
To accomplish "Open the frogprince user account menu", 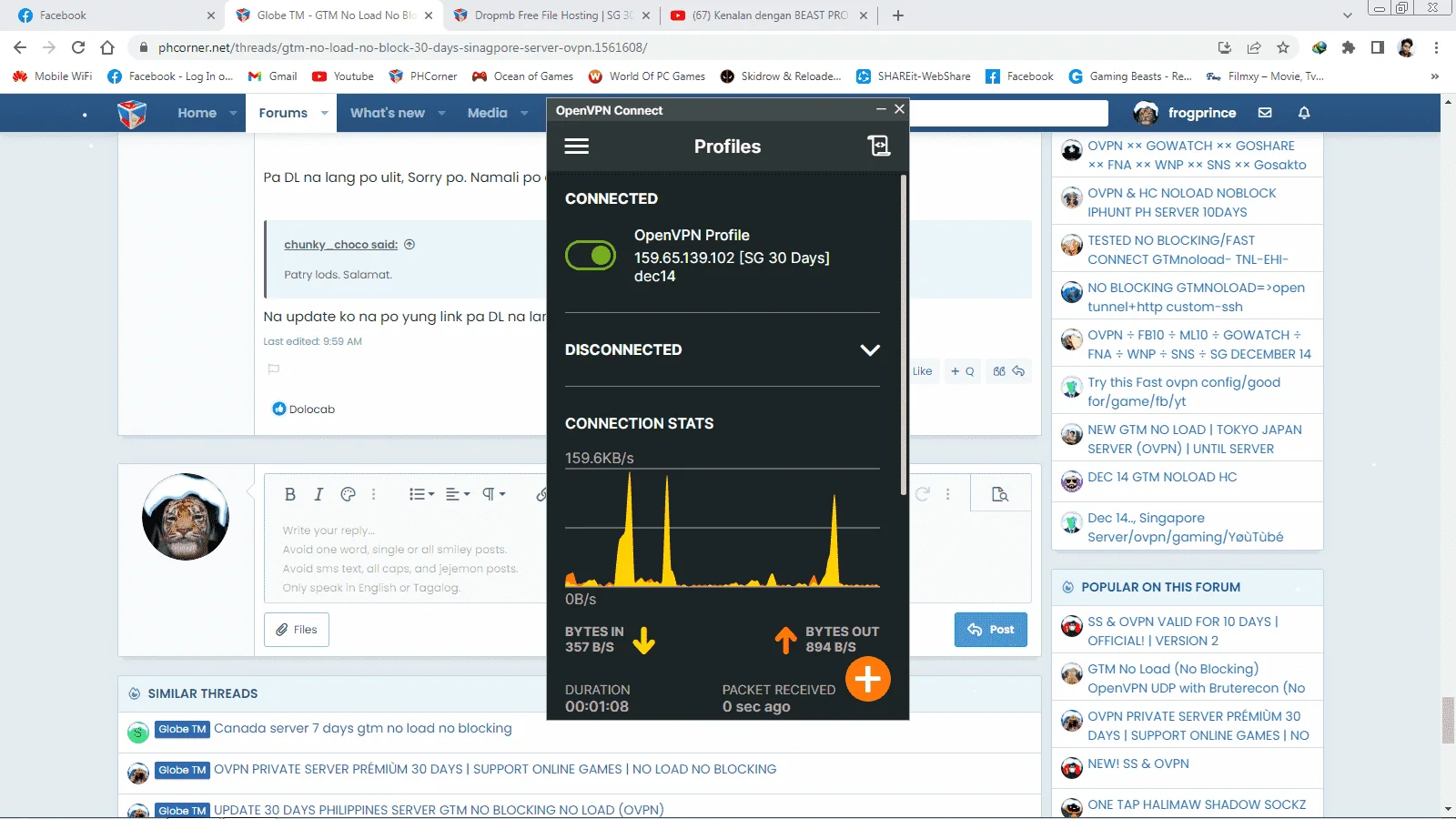I will pos(1185,113).
